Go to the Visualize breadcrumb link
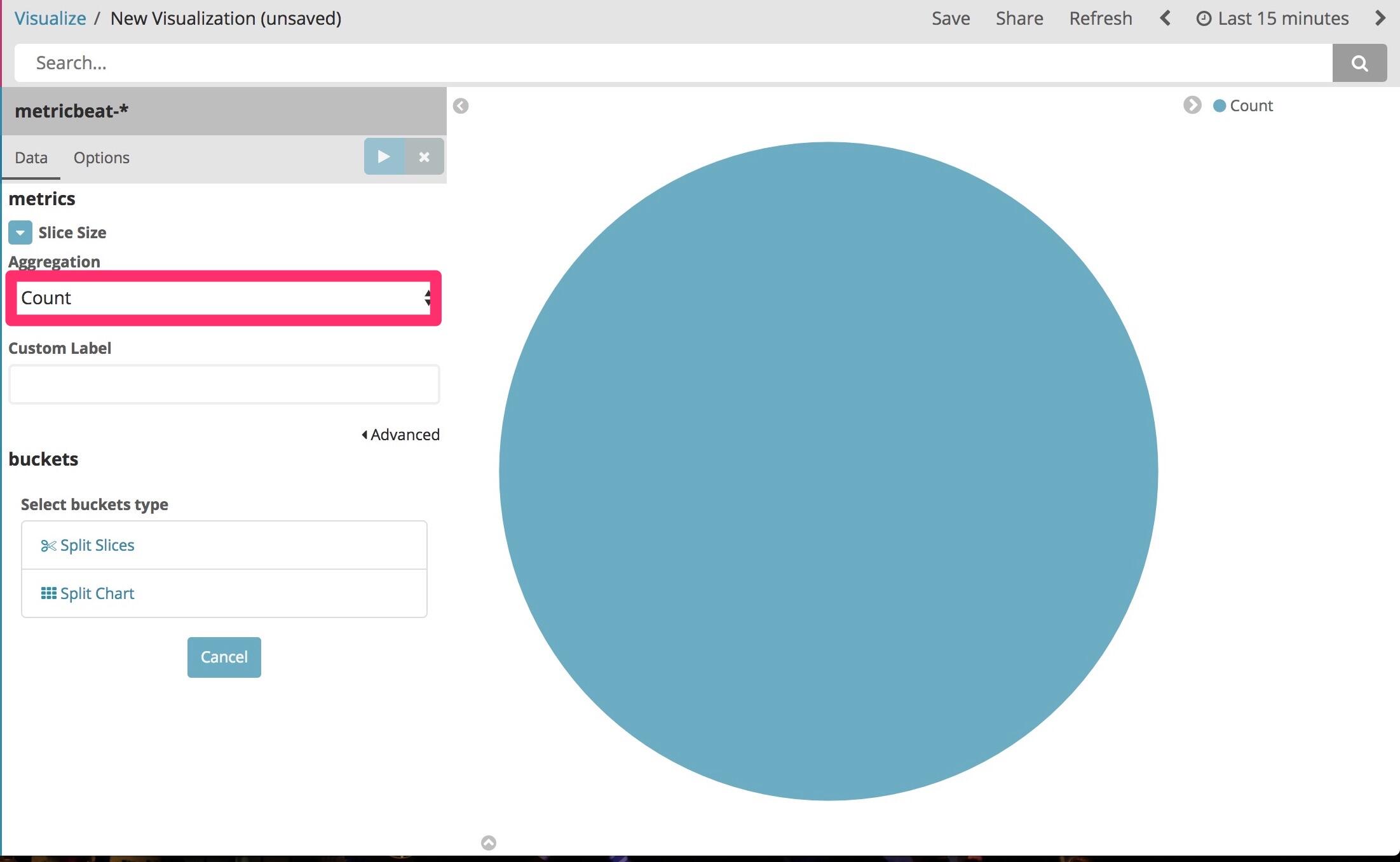 (x=50, y=18)
